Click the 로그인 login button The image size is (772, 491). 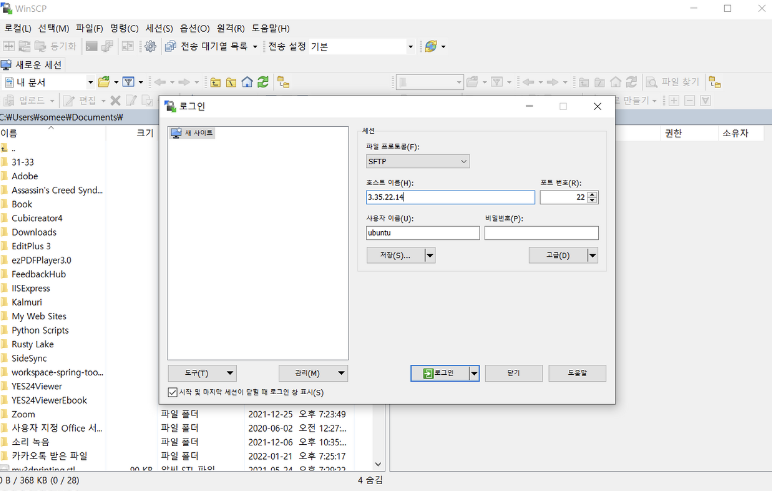(x=439, y=373)
